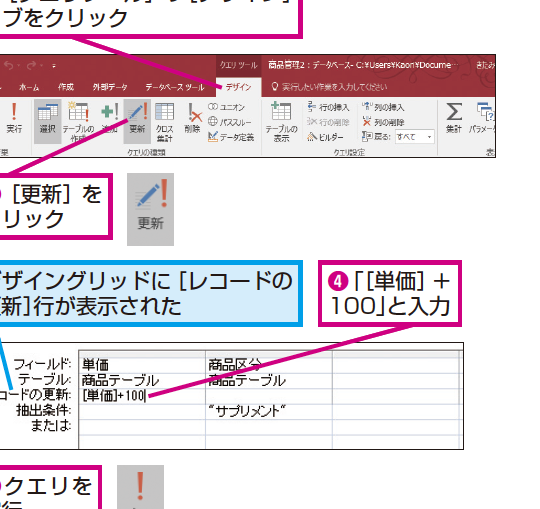
Task: Click the Redo arrow in quick access toolbar
Action: (x=32, y=65)
